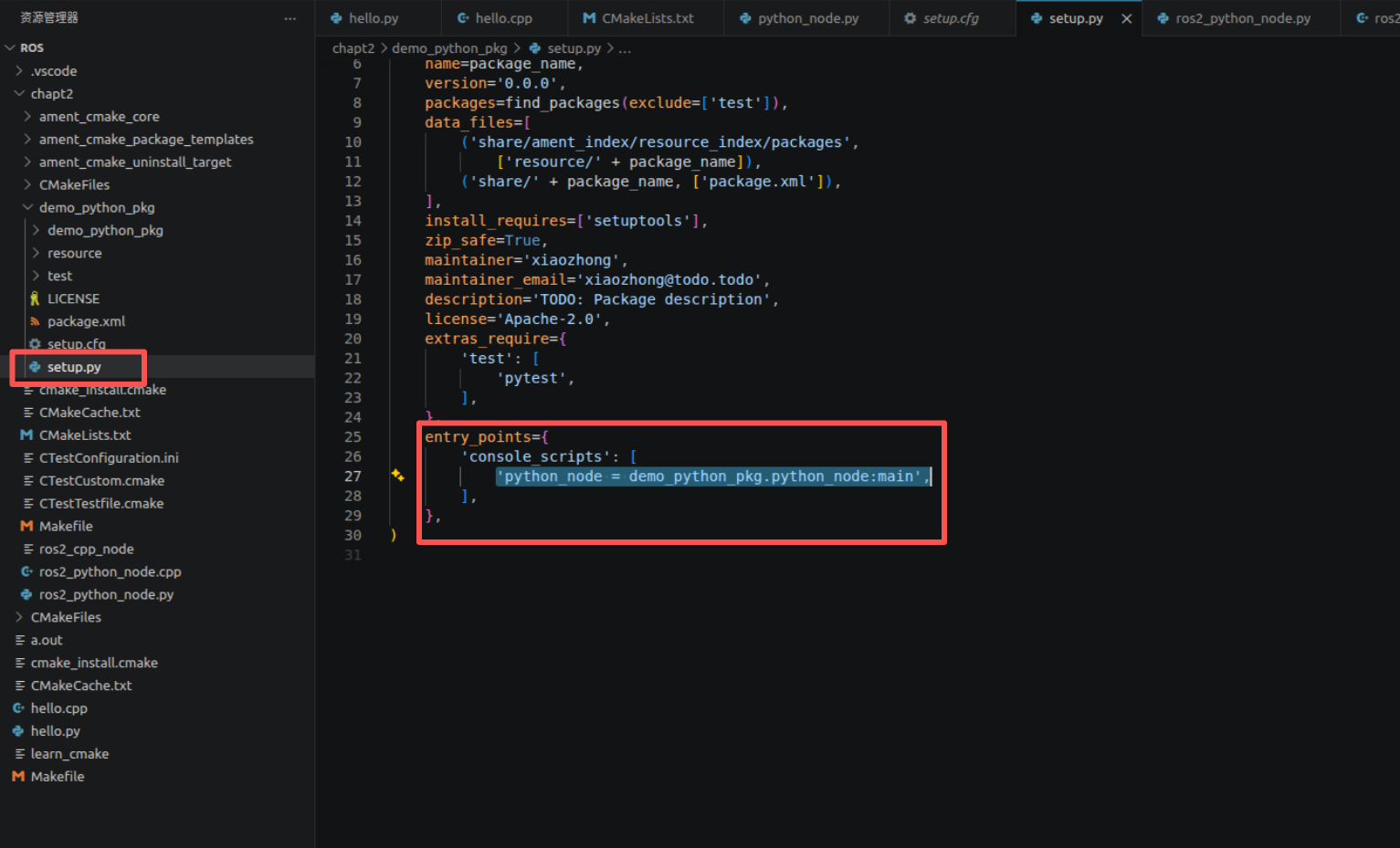Click the C++ icon on hello.cpp tab
Image resolution: width=1400 pixels, height=848 pixels.
(463, 18)
